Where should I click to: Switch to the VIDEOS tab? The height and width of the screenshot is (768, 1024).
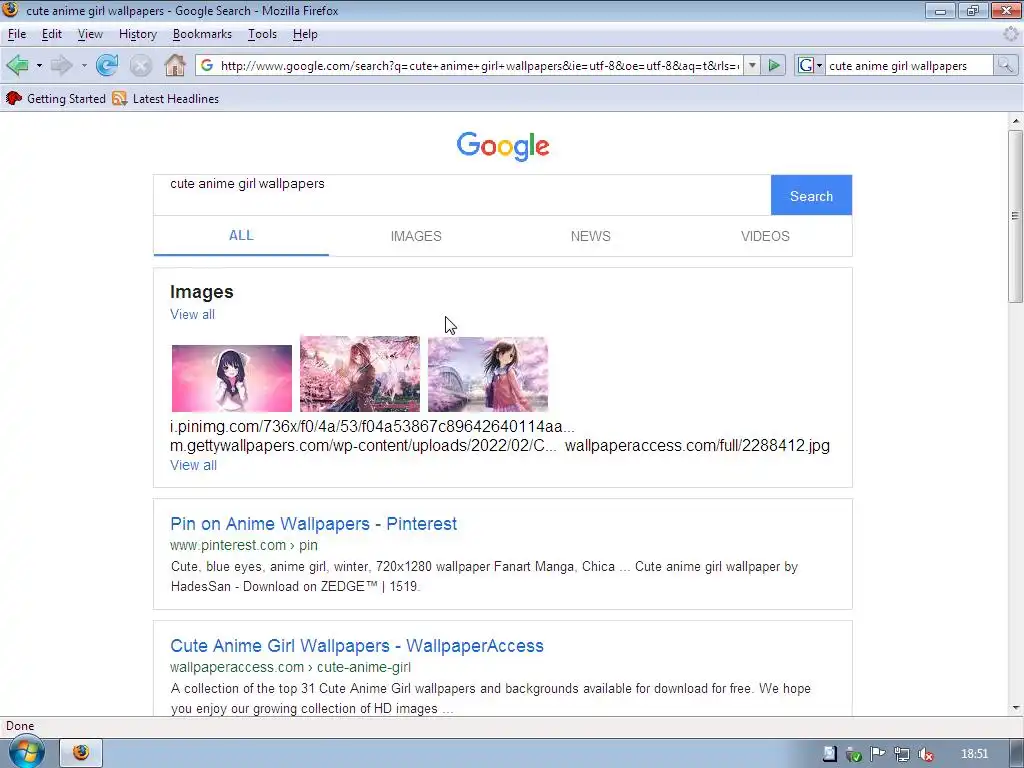click(765, 236)
